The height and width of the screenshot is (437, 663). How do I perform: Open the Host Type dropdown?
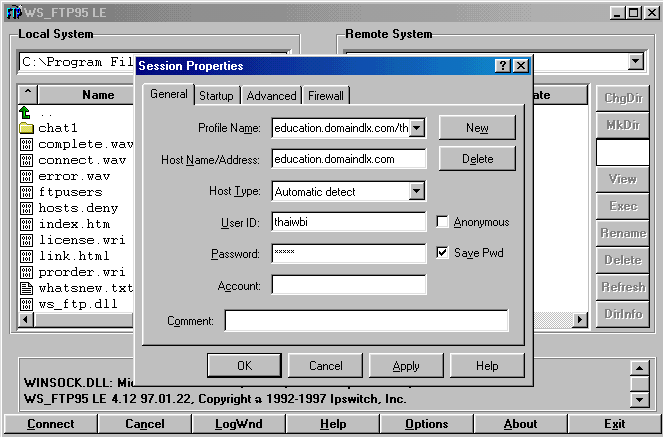point(416,191)
